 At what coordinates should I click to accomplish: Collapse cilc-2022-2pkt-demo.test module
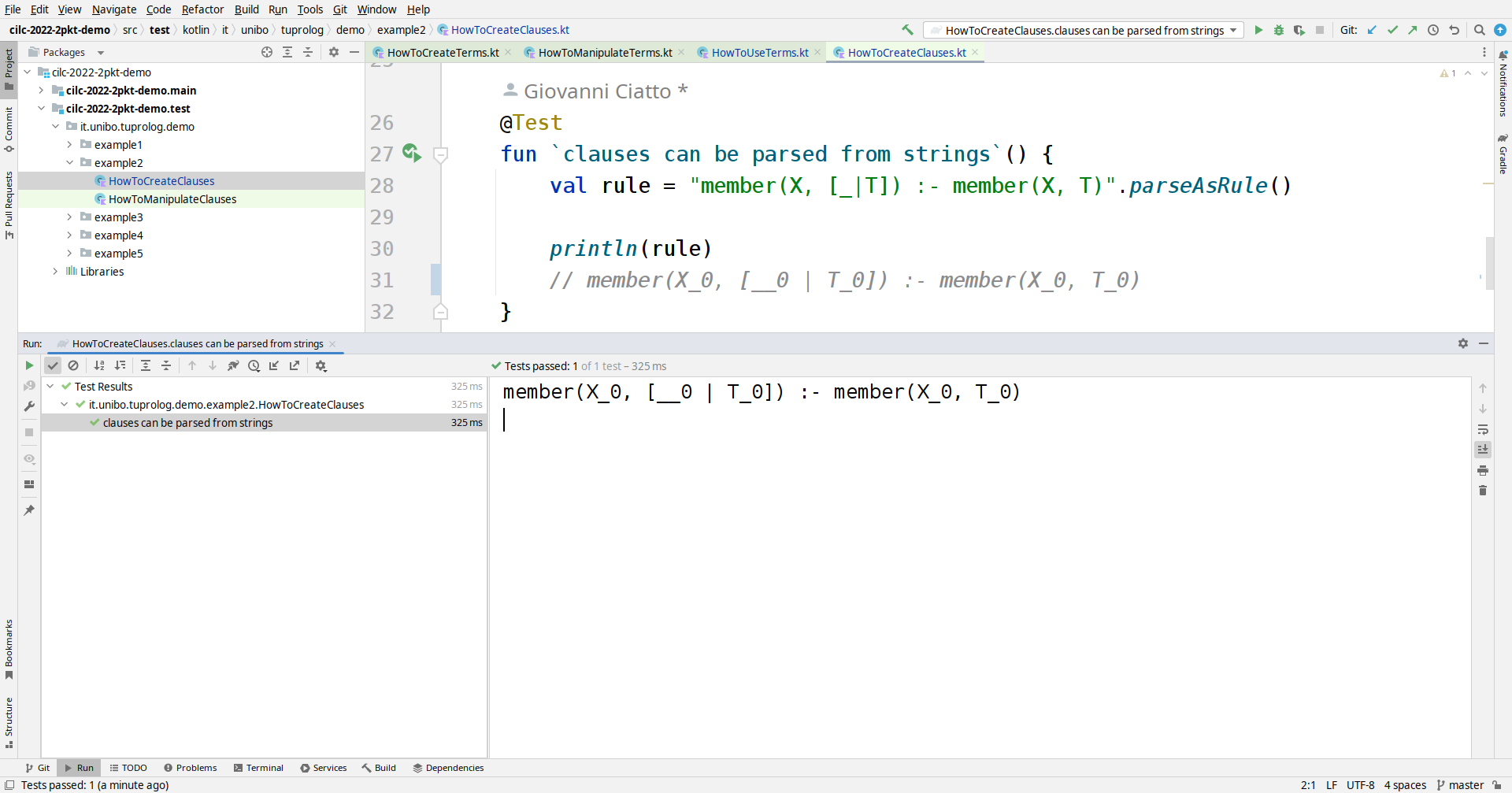pos(42,109)
